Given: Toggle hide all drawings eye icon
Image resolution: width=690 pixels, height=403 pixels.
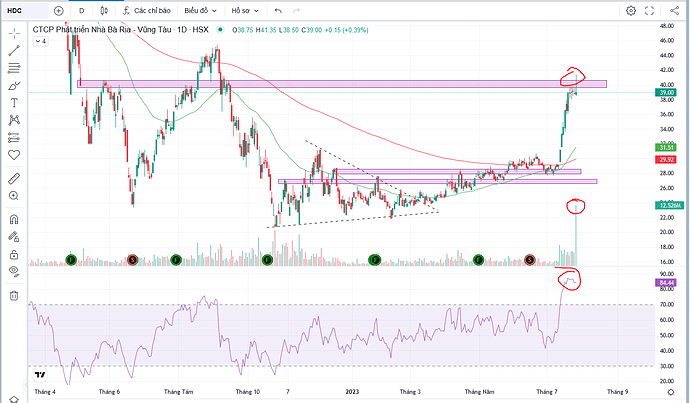Looking at the screenshot, I should tap(14, 272).
